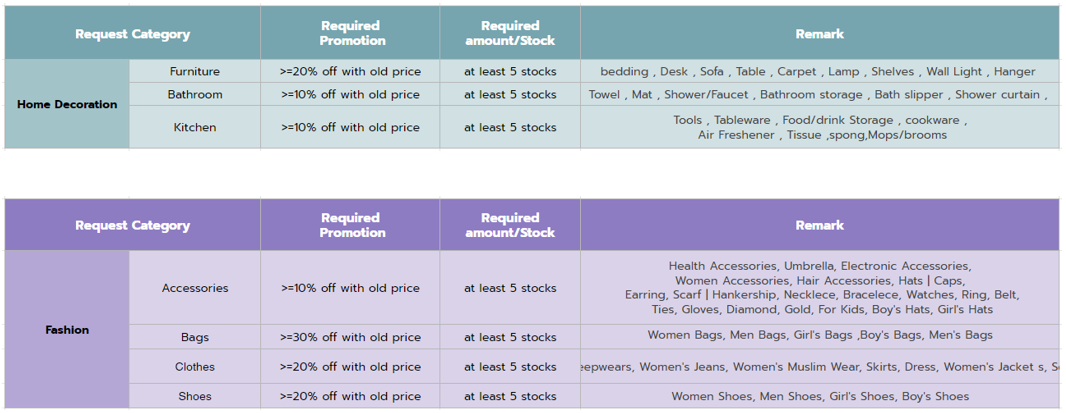This screenshot has height=413, width=1066.
Task: Select the Women Bags, Men Bags remark cell
Action: click(x=820, y=337)
